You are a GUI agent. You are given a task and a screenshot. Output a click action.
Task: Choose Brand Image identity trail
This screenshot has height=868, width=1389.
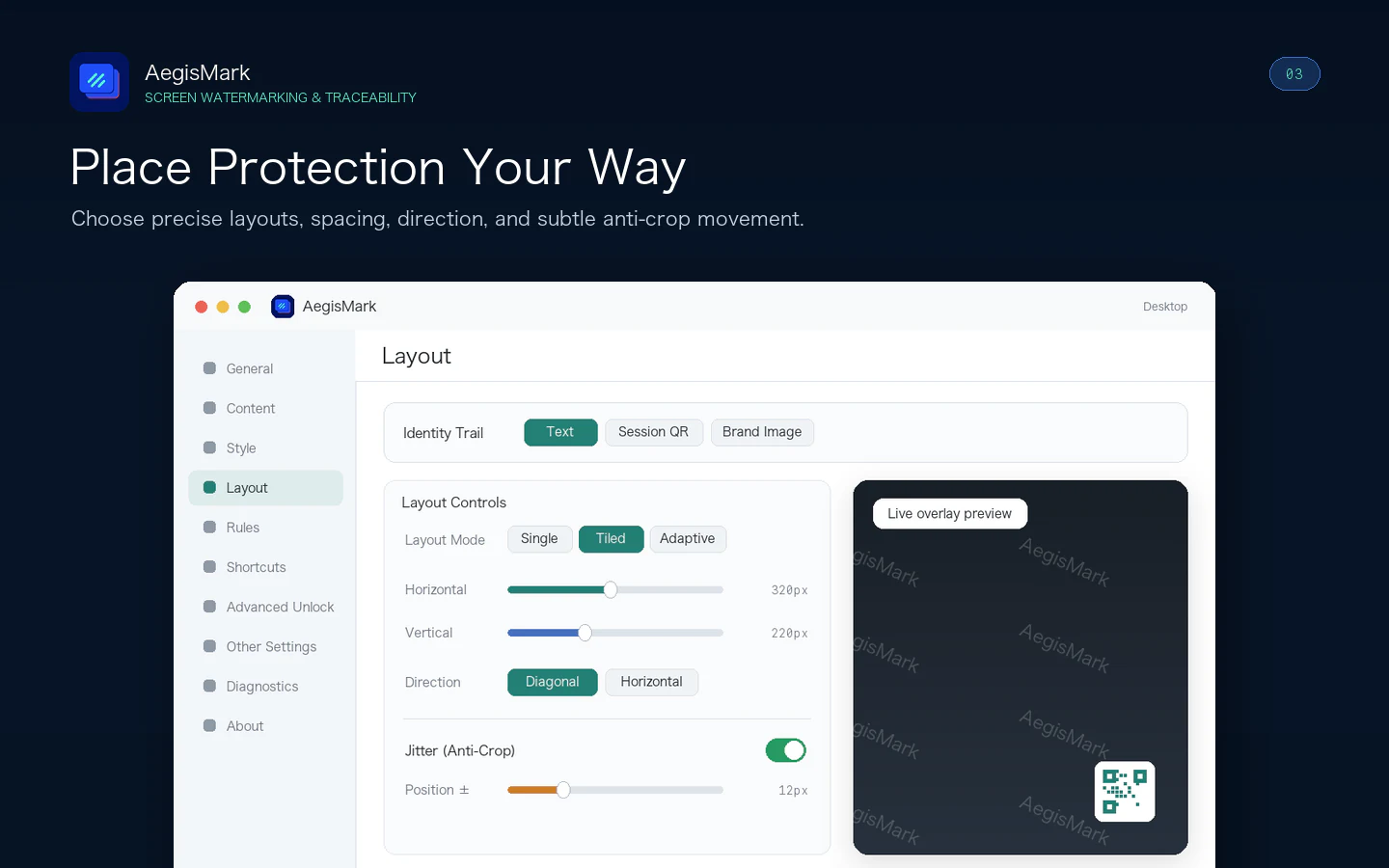click(762, 432)
